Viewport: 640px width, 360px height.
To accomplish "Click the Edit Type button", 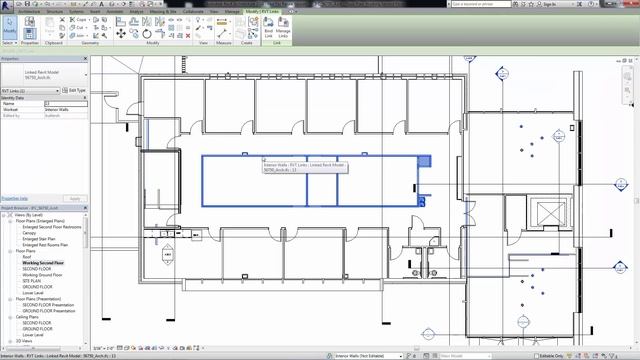I will click(74, 90).
